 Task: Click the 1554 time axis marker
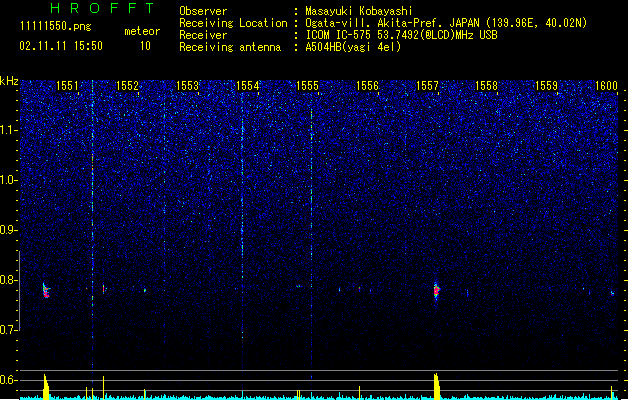[248, 86]
